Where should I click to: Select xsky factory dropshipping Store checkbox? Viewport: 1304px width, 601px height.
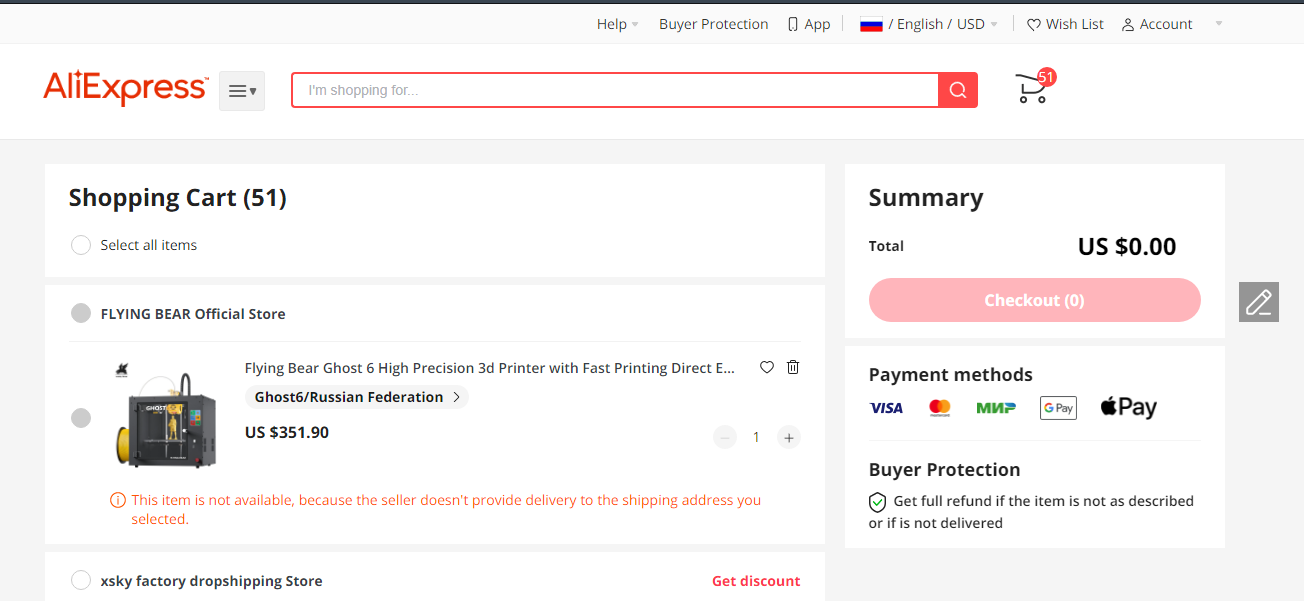pyautogui.click(x=81, y=581)
